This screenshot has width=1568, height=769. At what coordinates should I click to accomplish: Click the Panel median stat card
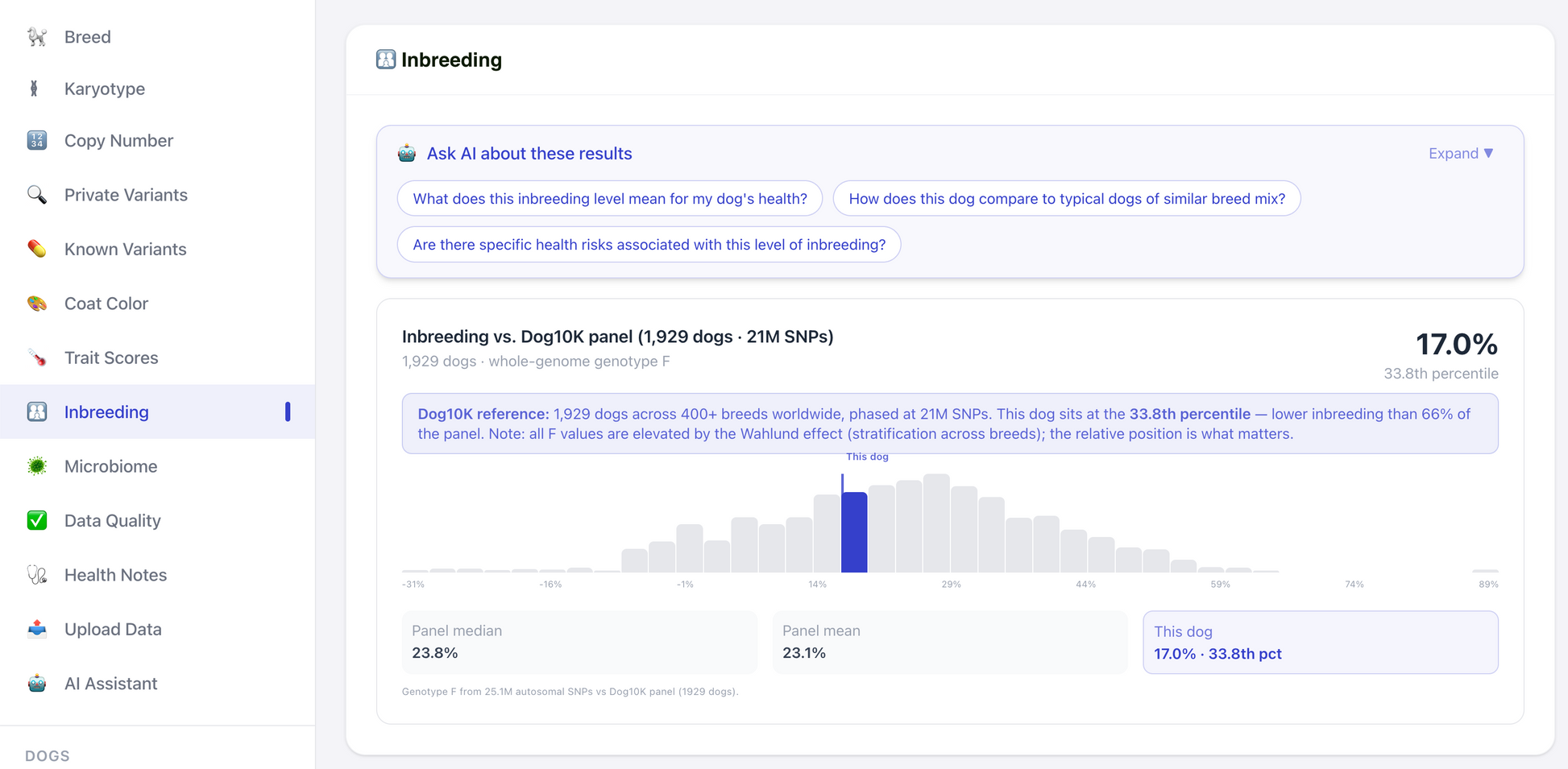[579, 642]
